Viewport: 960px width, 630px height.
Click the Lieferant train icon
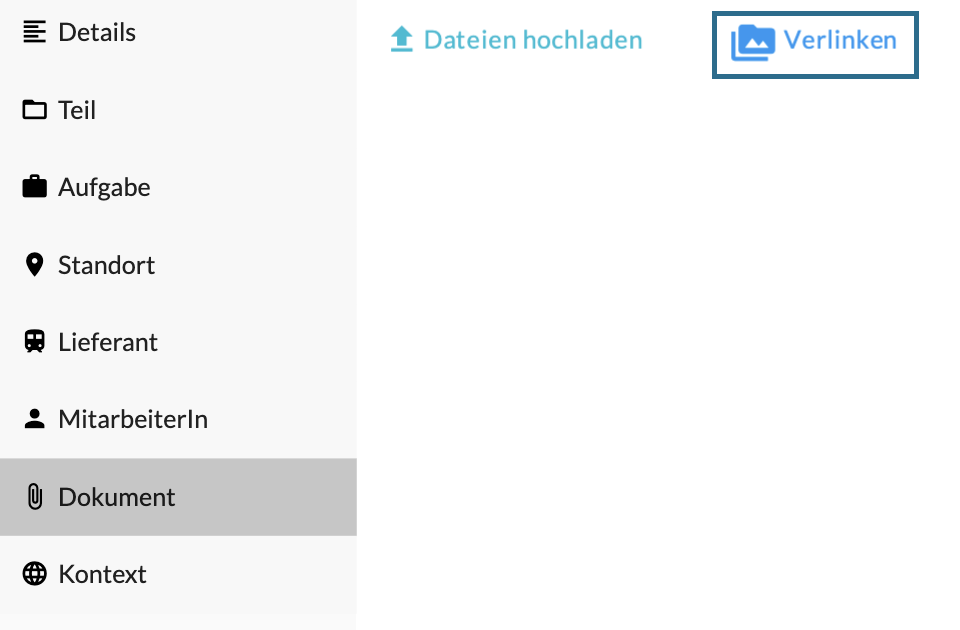pos(35,342)
